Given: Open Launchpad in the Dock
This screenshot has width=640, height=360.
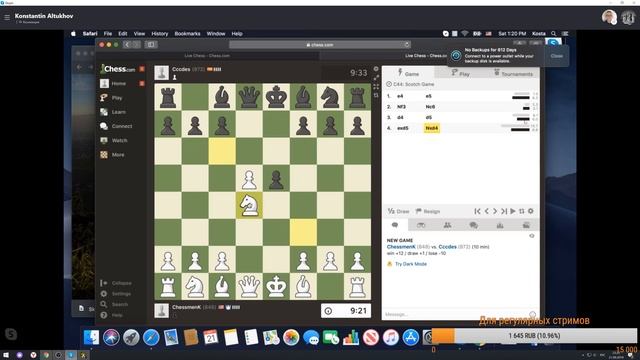Looking at the screenshot, I should coord(131,338).
